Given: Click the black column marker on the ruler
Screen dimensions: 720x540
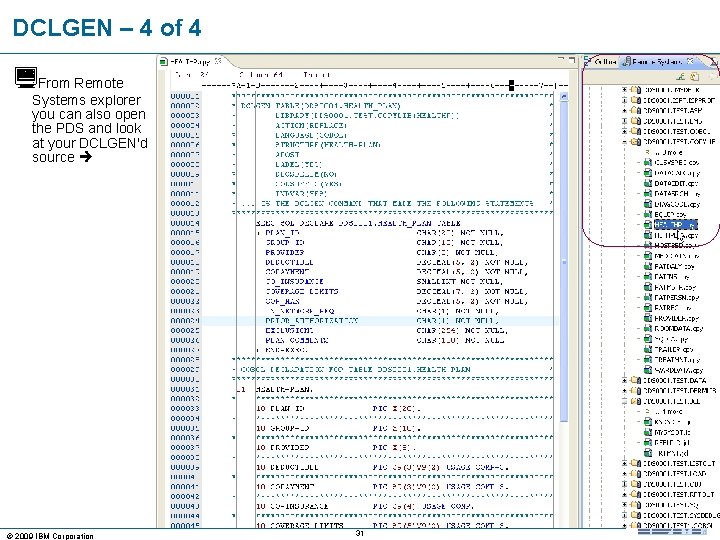Looking at the screenshot, I should (511, 85).
